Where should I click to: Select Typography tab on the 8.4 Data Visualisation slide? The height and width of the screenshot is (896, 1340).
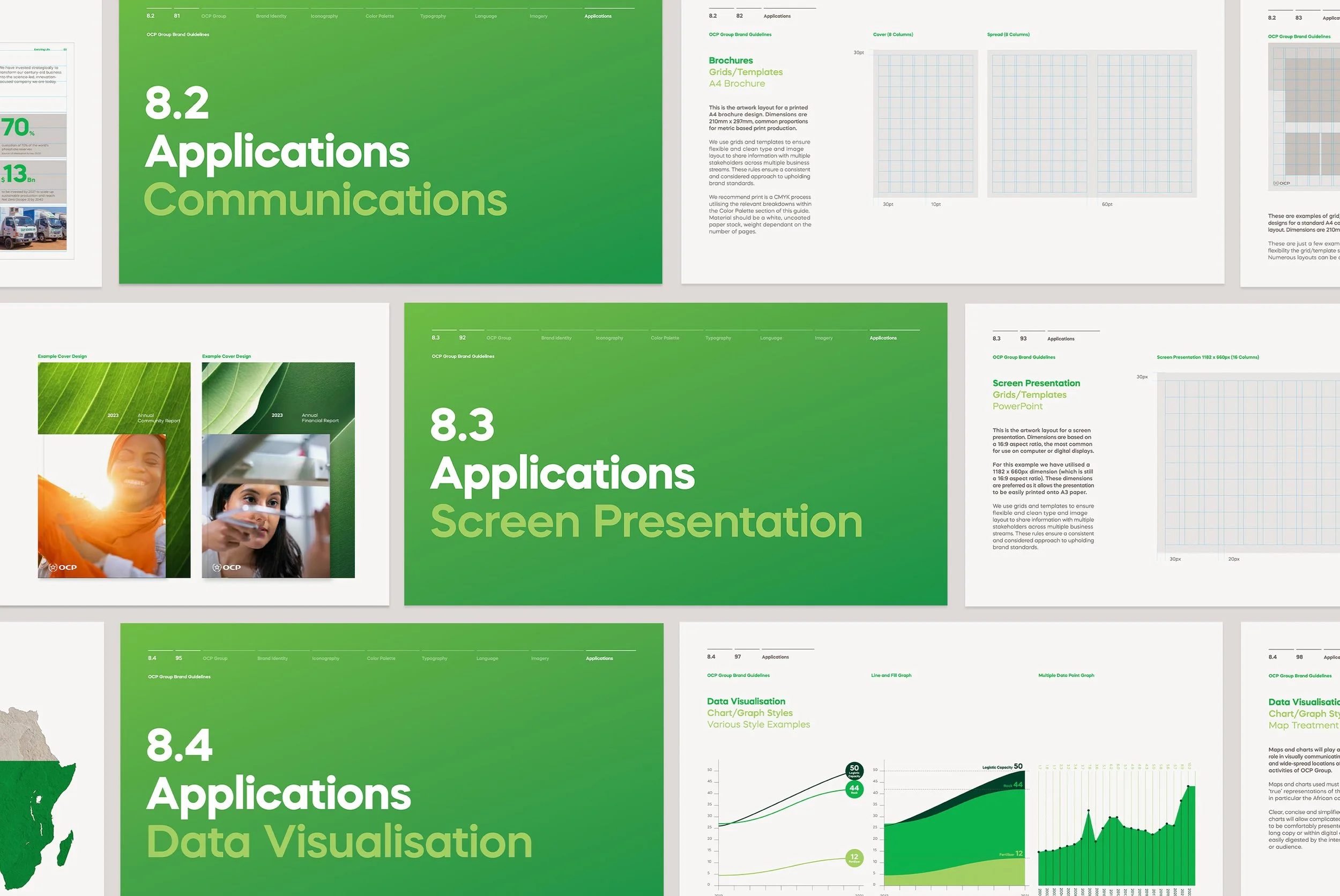pyautogui.click(x=434, y=658)
